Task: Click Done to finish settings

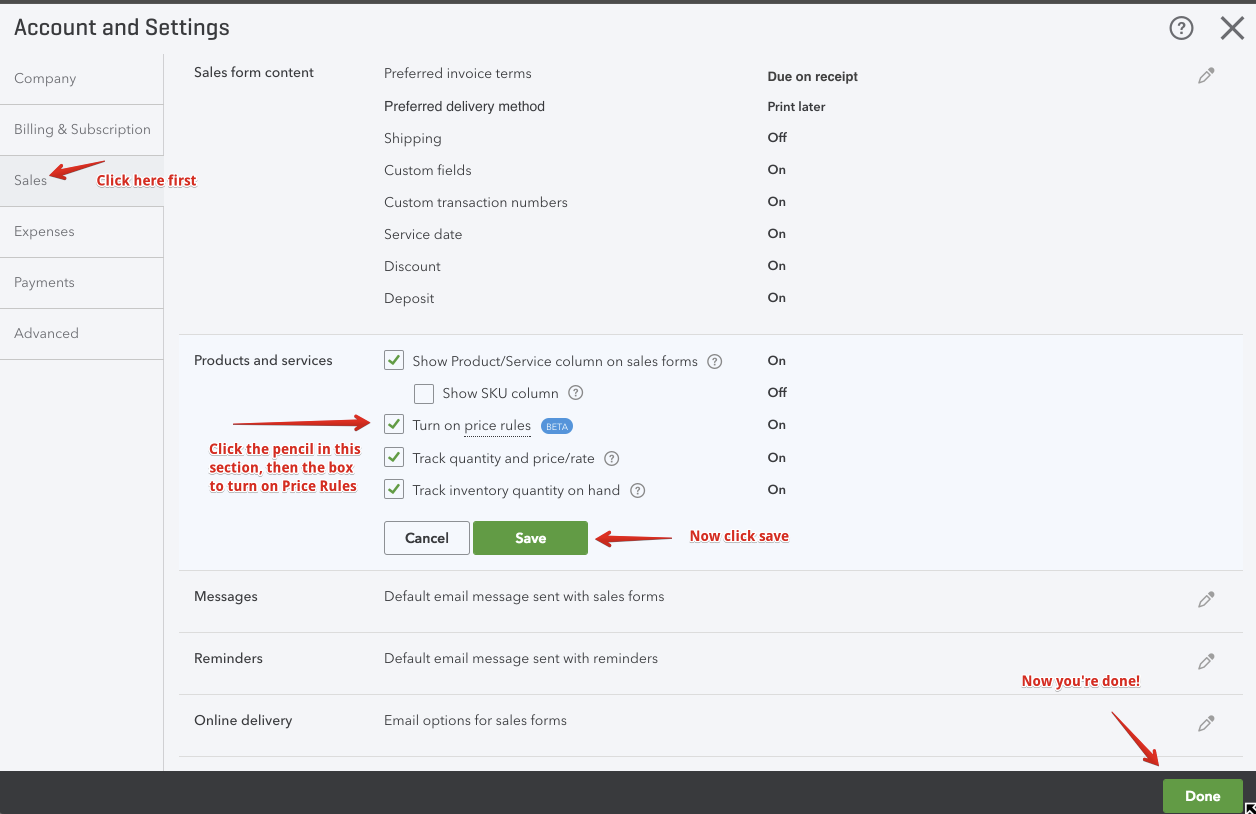Action: pos(1202,796)
